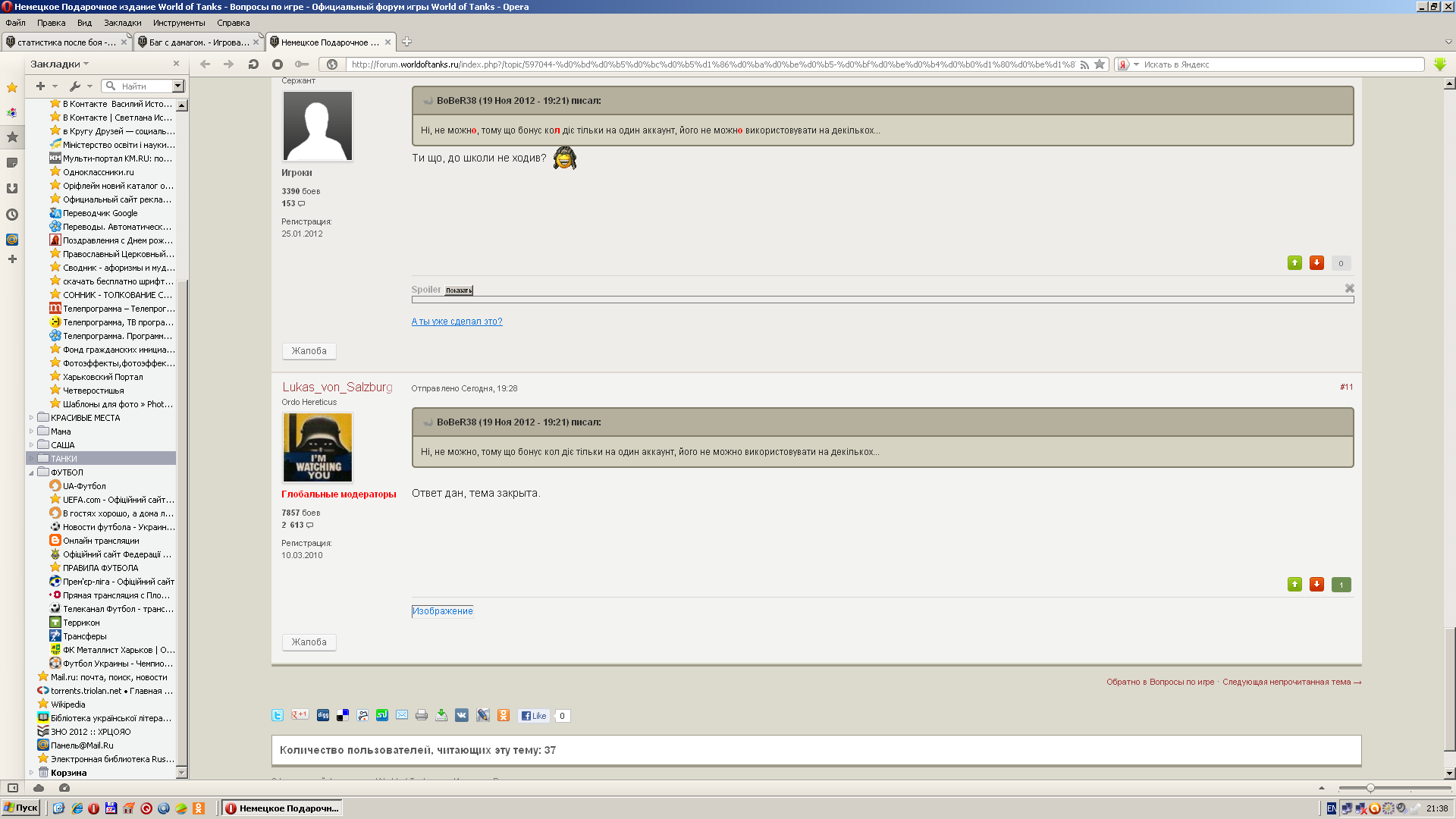Open the Notes panel in the sidebar
Viewport: 1456px width, 819px height.
tap(12, 163)
